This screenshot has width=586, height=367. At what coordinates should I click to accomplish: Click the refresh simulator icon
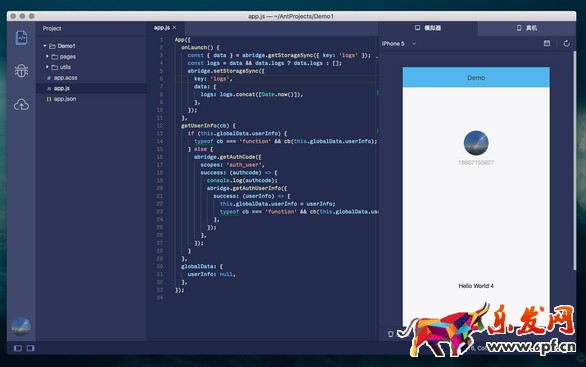coord(567,43)
